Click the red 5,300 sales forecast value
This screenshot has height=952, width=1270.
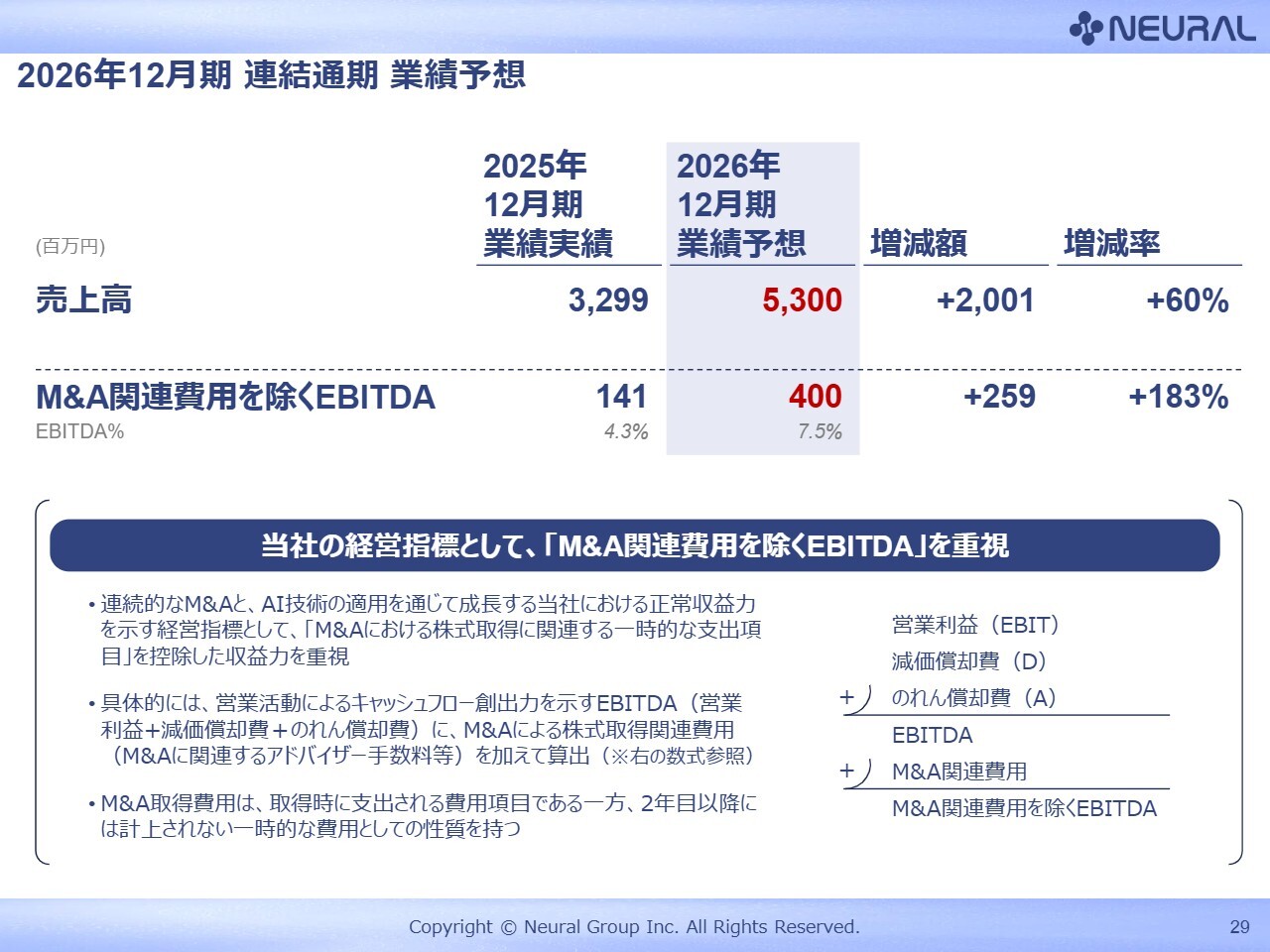click(802, 299)
